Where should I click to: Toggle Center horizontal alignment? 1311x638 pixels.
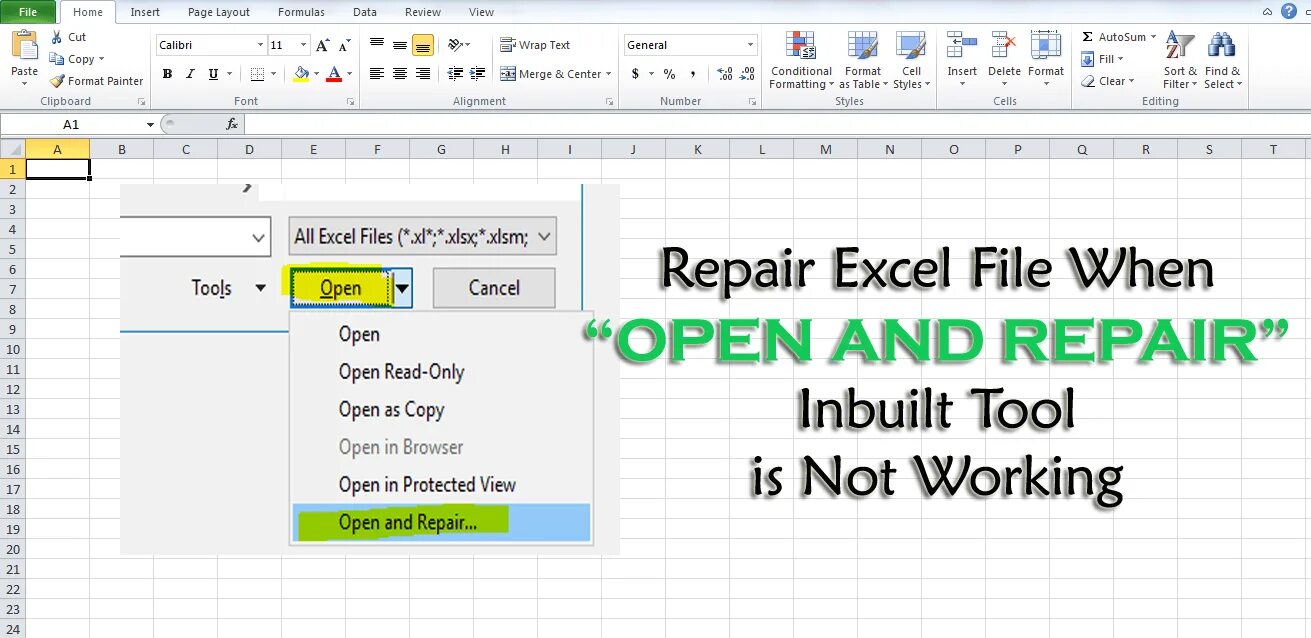coord(400,74)
